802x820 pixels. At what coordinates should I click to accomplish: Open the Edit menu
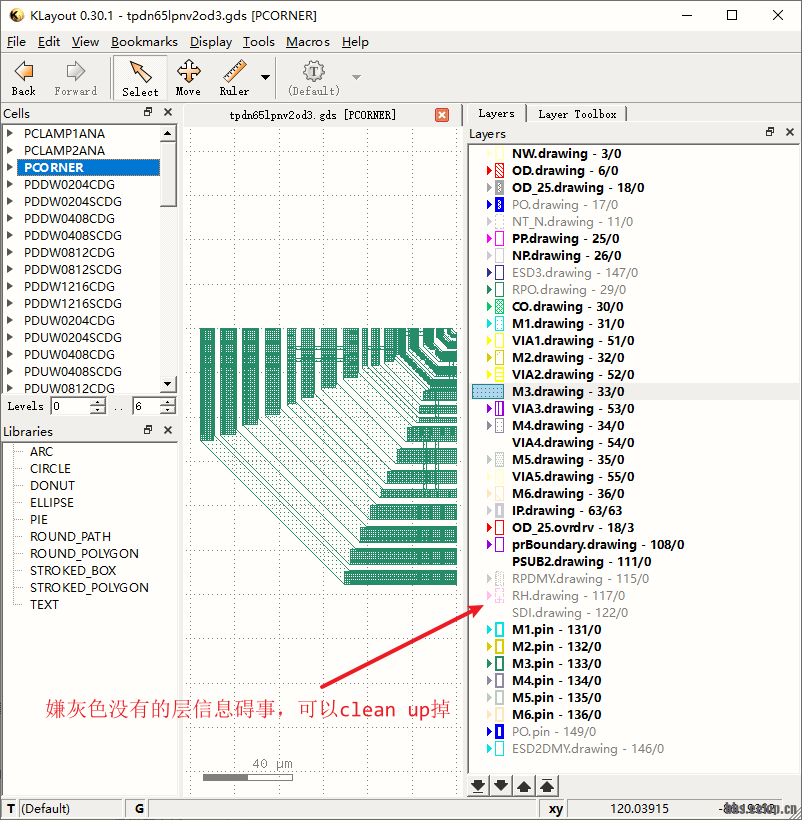49,42
